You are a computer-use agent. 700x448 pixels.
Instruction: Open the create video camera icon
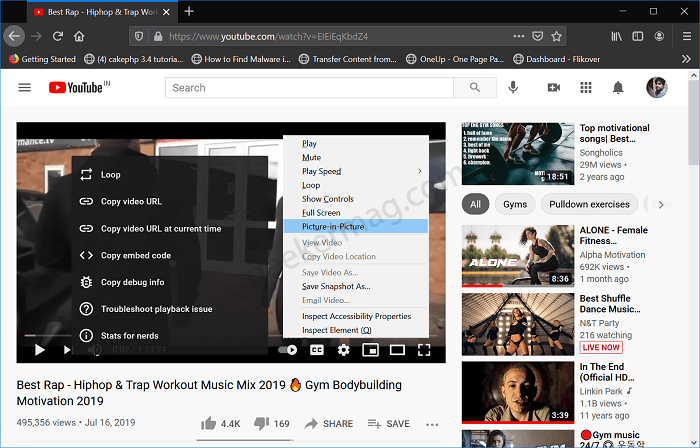pyautogui.click(x=554, y=87)
